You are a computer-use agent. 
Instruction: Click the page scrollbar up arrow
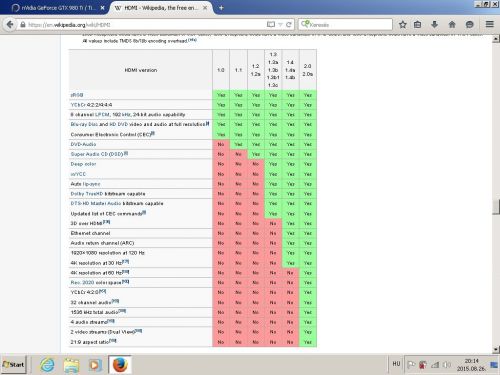(496, 39)
